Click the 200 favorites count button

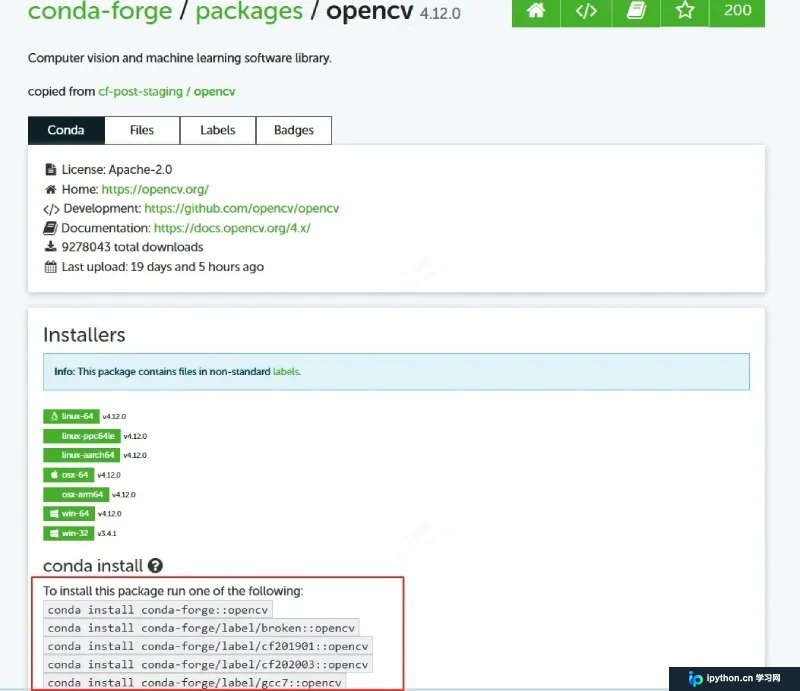tap(737, 11)
